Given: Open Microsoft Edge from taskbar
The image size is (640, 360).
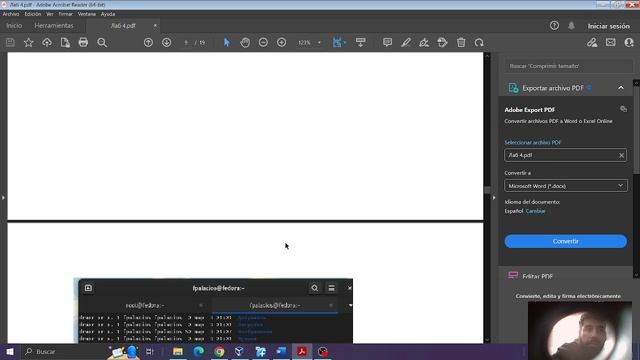Looking at the screenshot, I should coord(199,351).
